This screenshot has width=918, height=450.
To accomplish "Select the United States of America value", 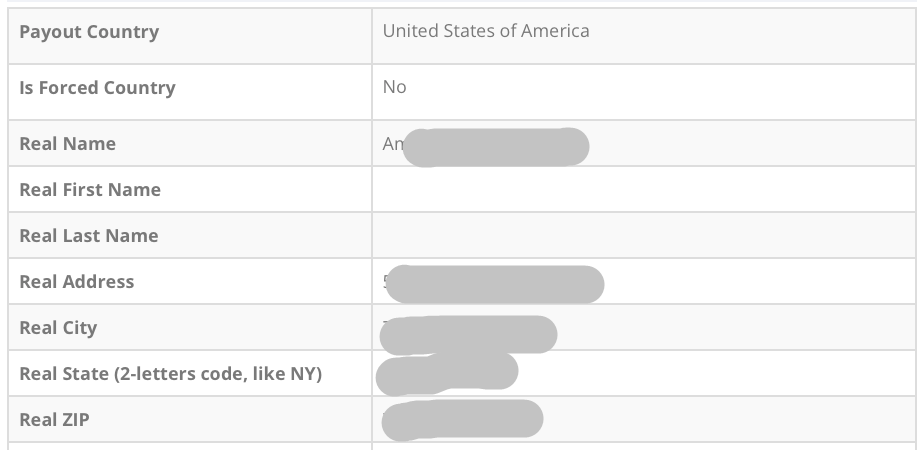I will [486, 31].
